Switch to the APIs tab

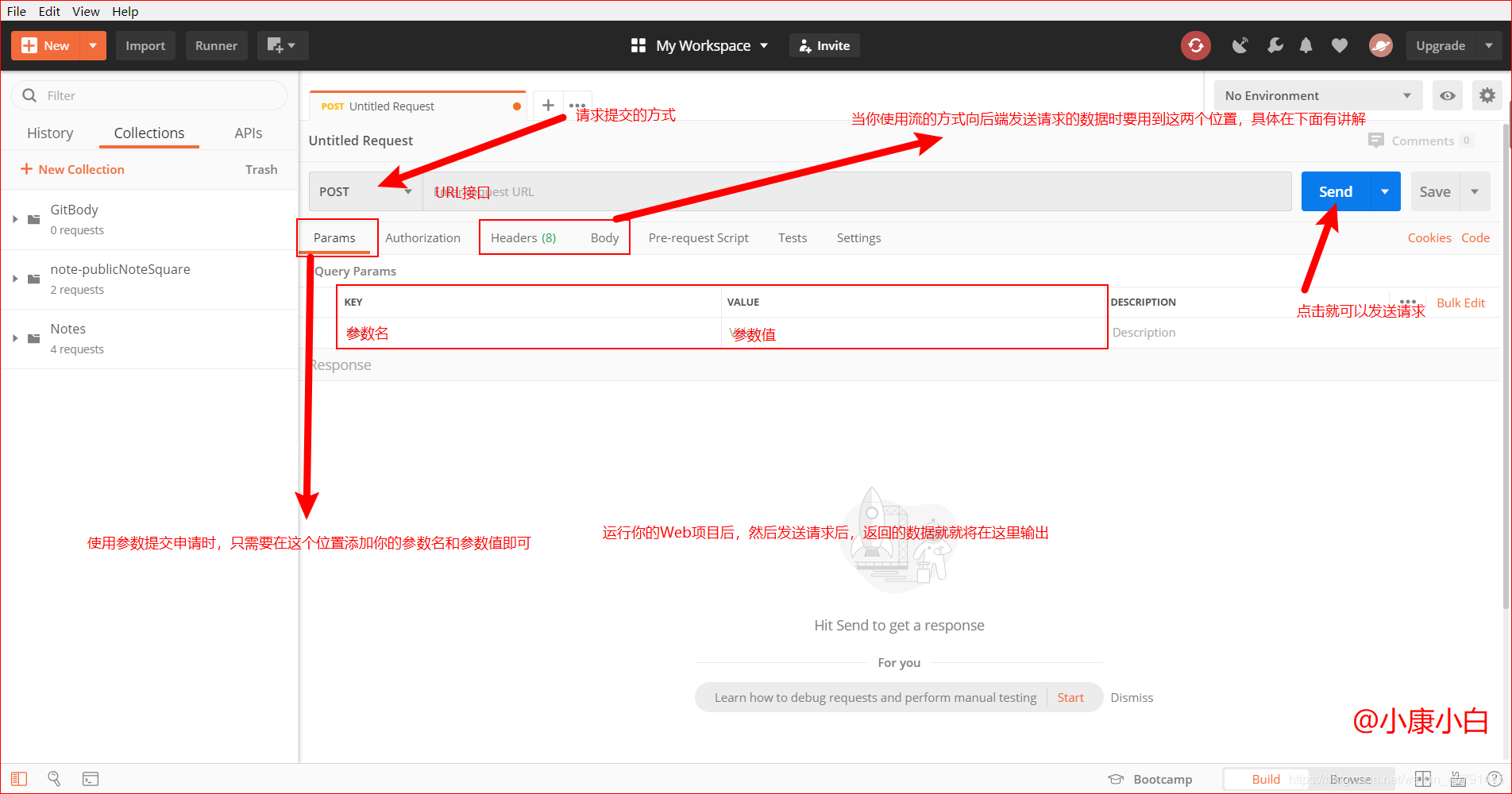[249, 133]
